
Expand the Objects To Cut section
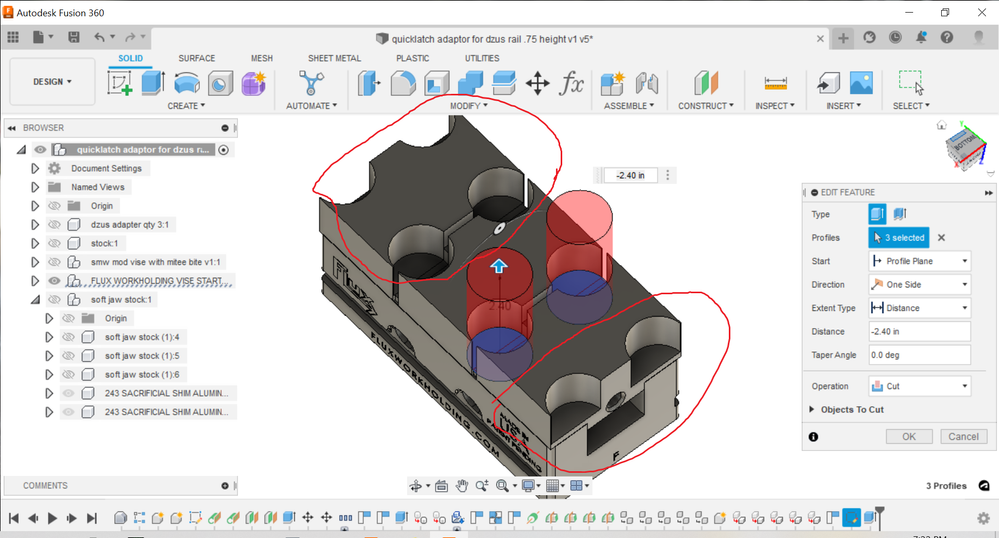(812, 409)
